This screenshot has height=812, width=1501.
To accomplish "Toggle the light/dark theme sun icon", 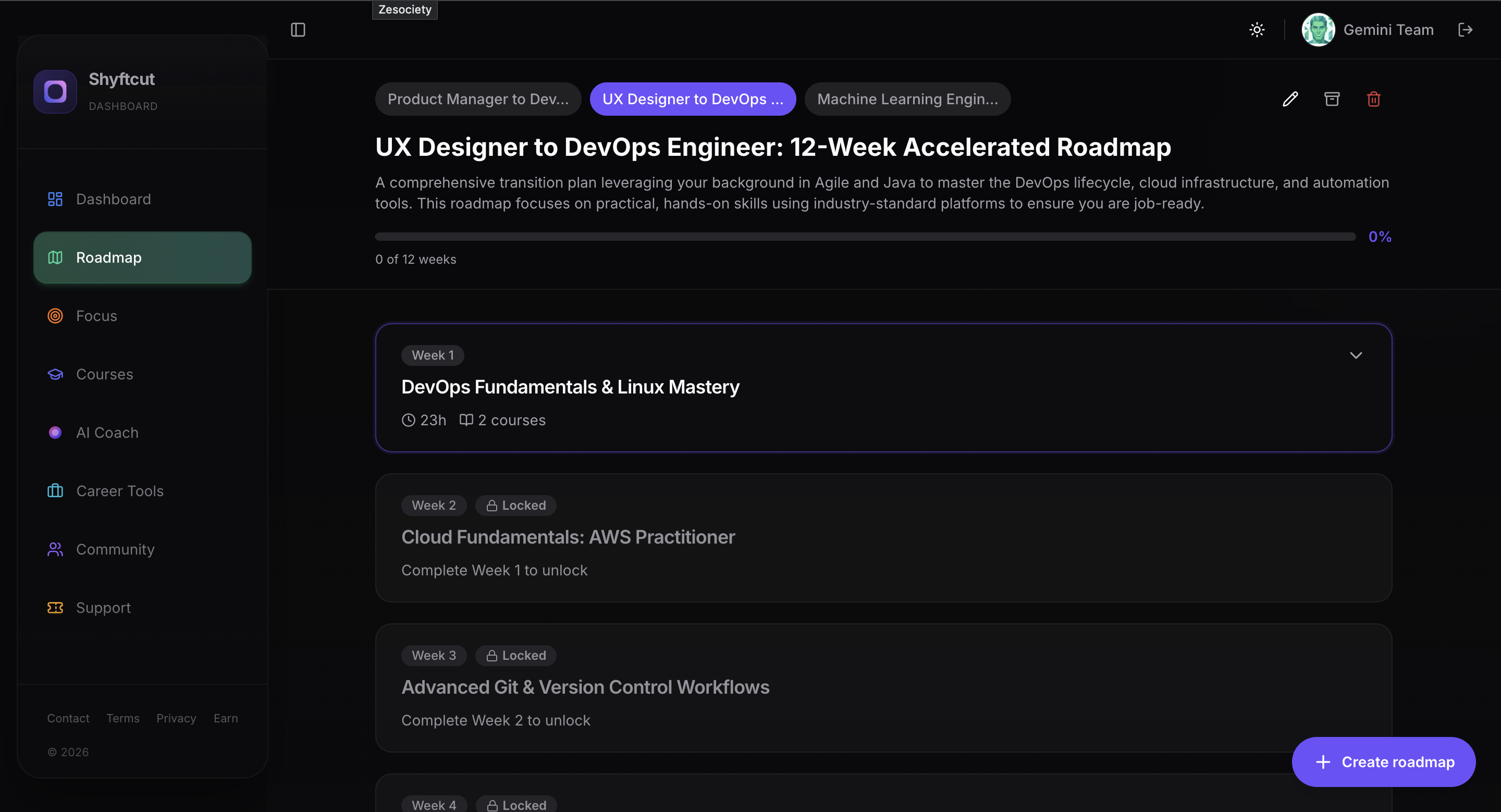I will pyautogui.click(x=1257, y=30).
